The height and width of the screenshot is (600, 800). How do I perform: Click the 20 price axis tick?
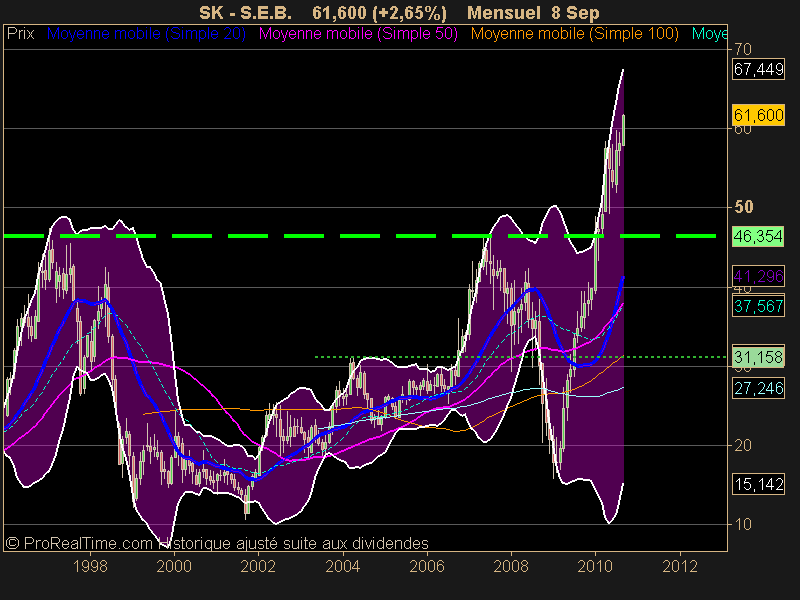743,445
